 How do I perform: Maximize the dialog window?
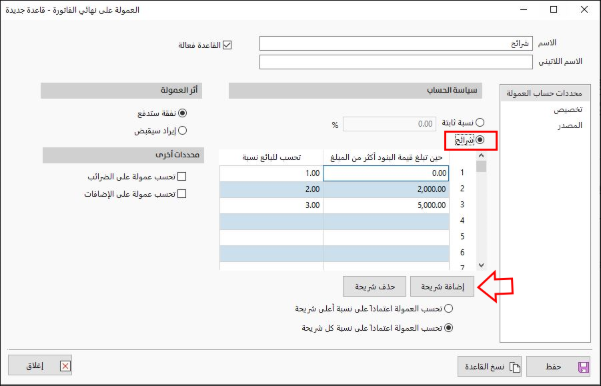pos(553,10)
